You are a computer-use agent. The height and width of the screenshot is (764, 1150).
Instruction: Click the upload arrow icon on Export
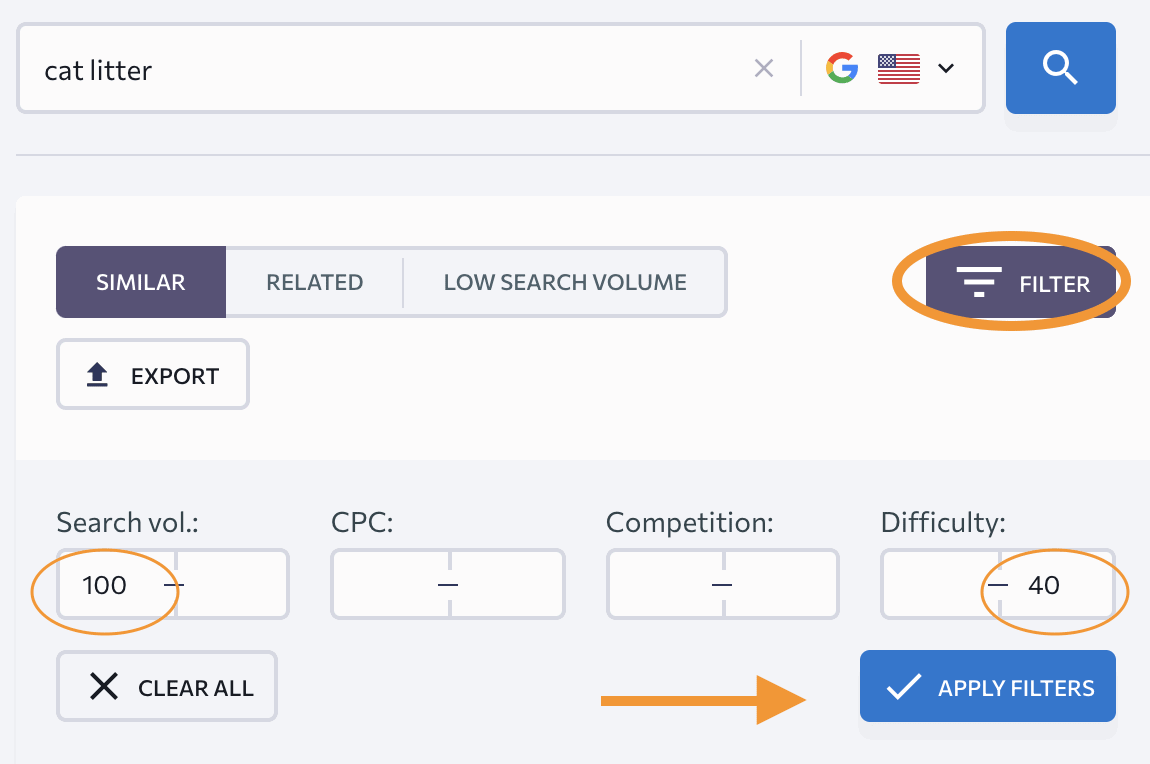tap(97, 375)
